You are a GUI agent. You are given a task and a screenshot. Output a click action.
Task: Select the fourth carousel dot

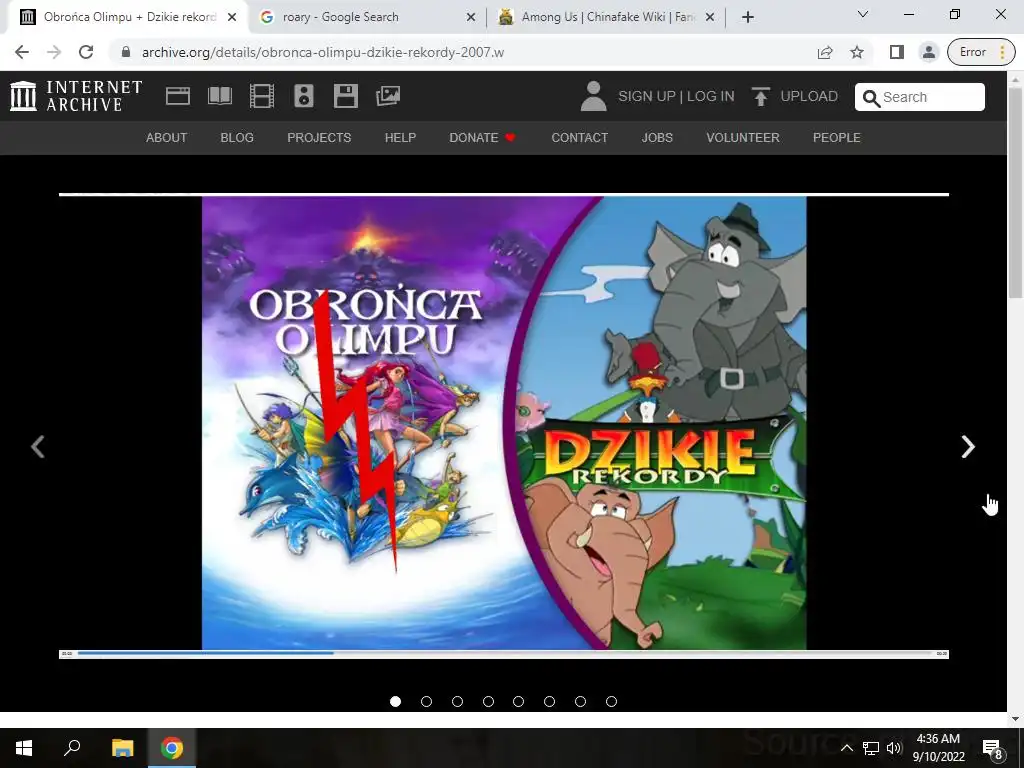488,701
